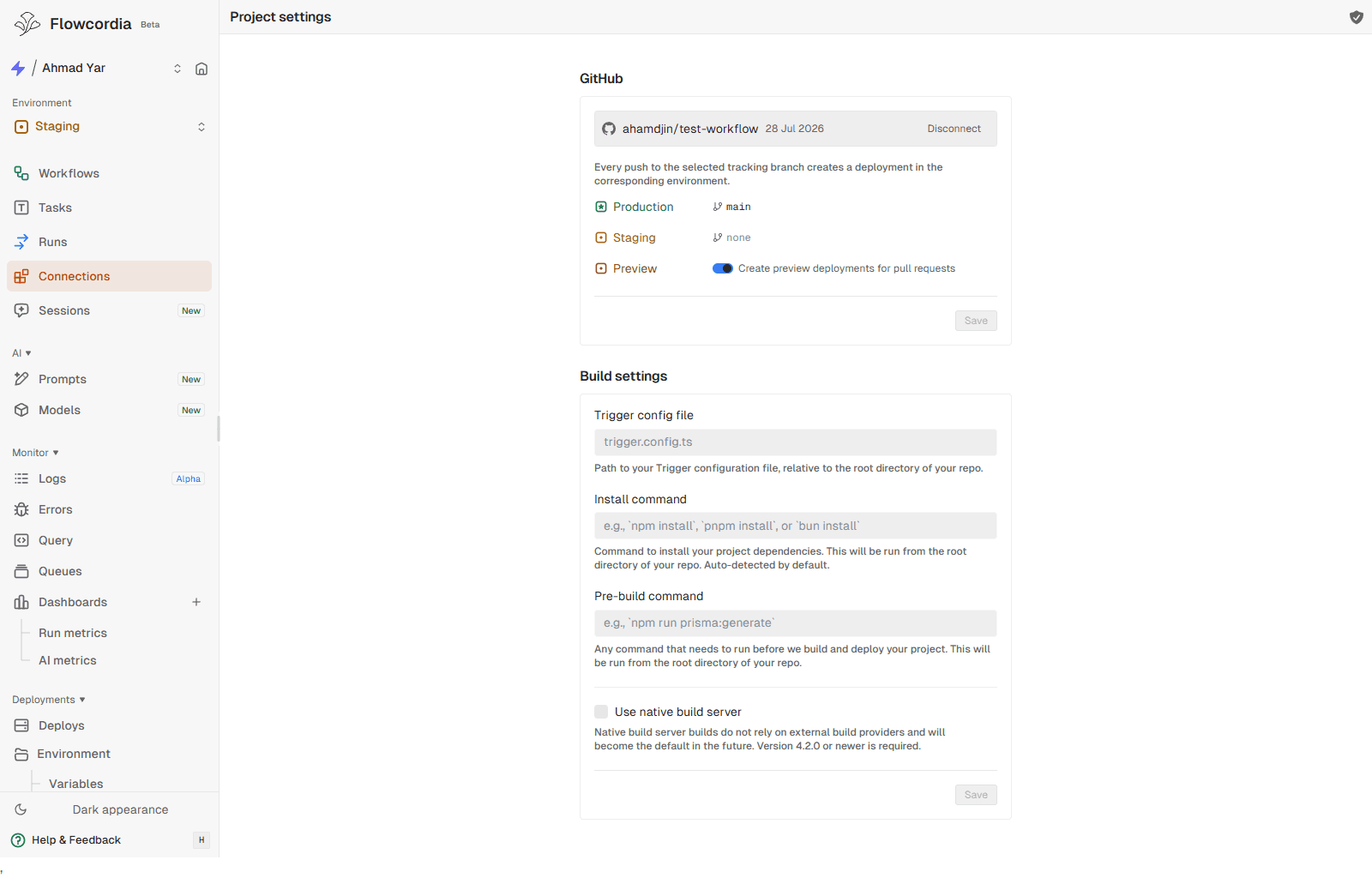Click the Errors bug icon
This screenshot has width=1372, height=878.
[x=21, y=509]
